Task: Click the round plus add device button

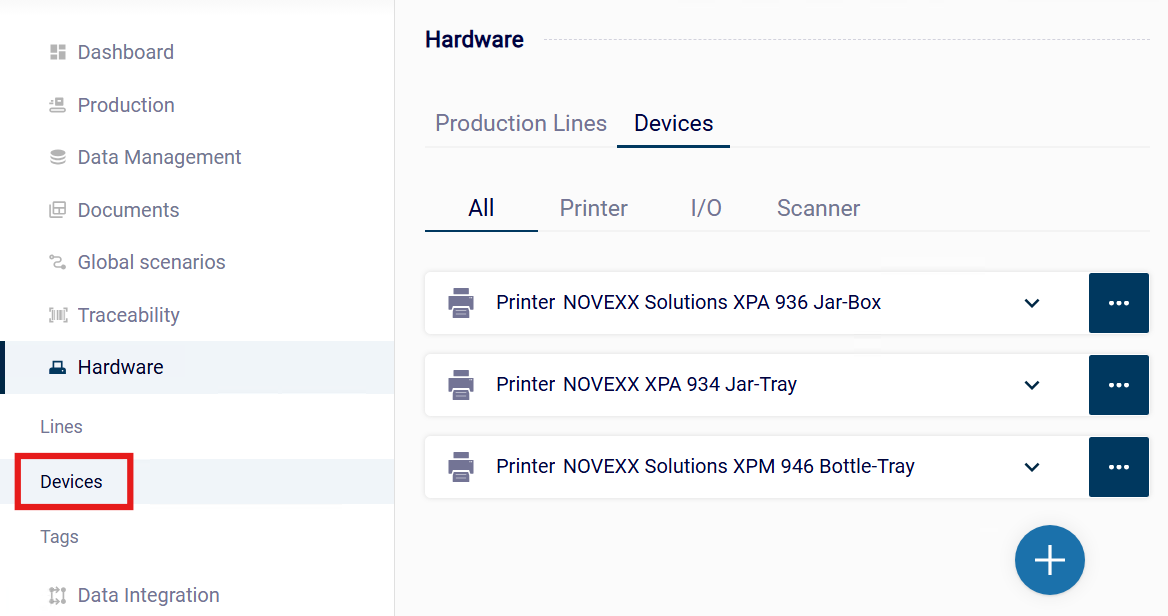Action: (1050, 560)
